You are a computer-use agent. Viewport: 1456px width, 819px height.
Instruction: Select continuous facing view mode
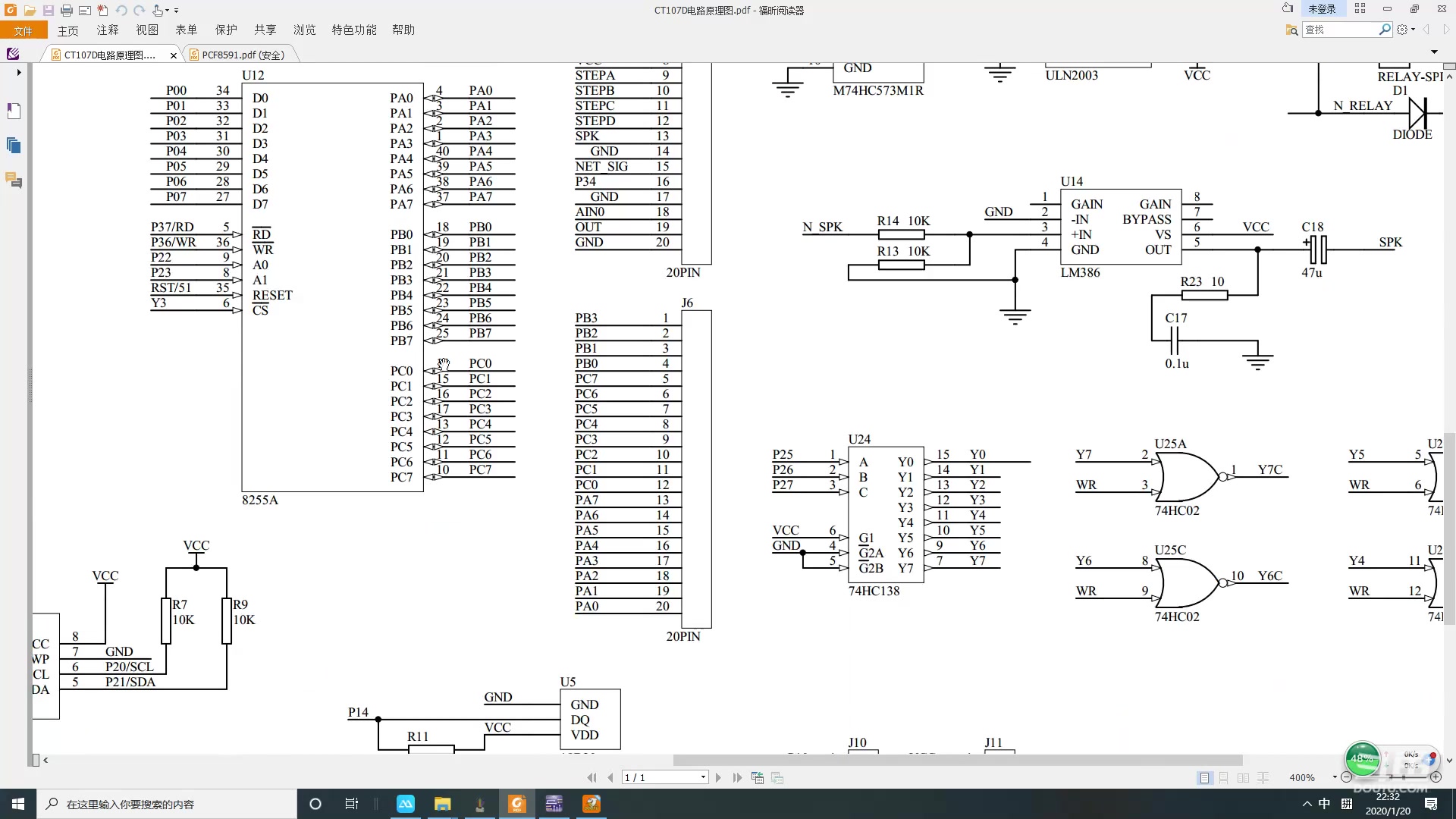(1263, 778)
